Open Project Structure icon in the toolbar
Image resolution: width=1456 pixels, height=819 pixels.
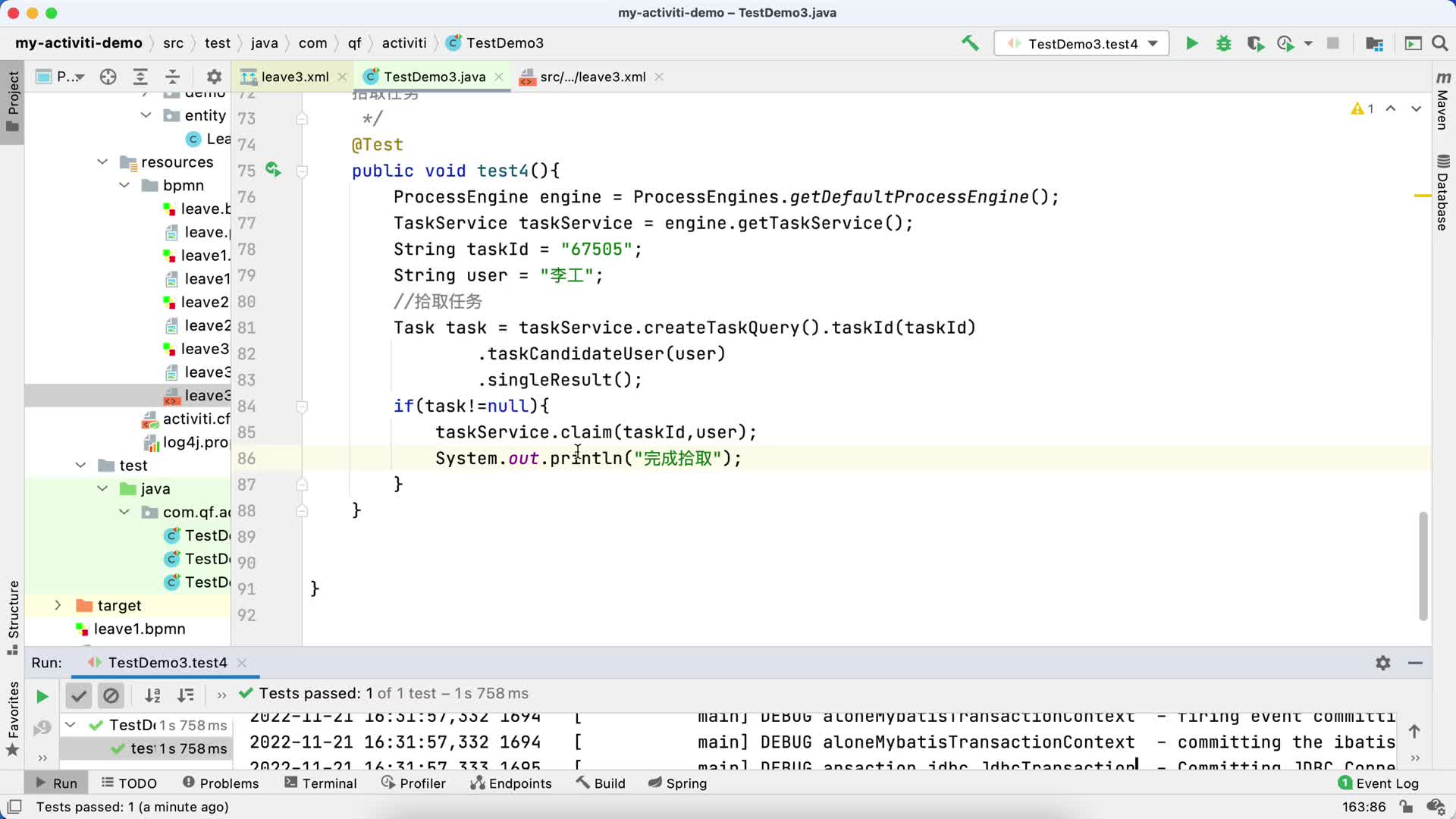1374,43
